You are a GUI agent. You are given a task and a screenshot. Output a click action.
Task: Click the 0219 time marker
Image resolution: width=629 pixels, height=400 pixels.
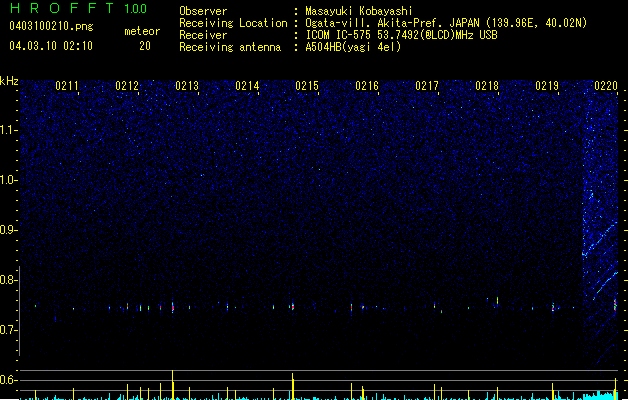[x=547, y=86]
